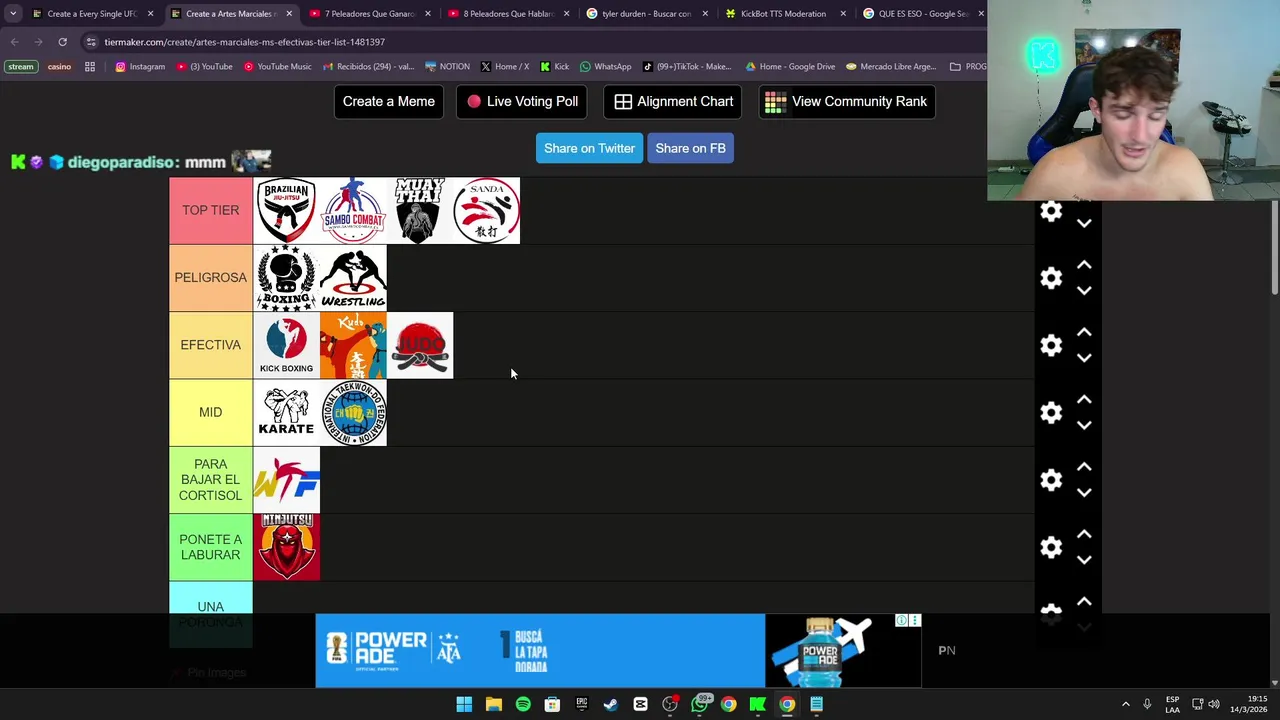This screenshot has height=720, width=1280.
Task: Move the EFECTIVA row up
Action: click(1084, 332)
